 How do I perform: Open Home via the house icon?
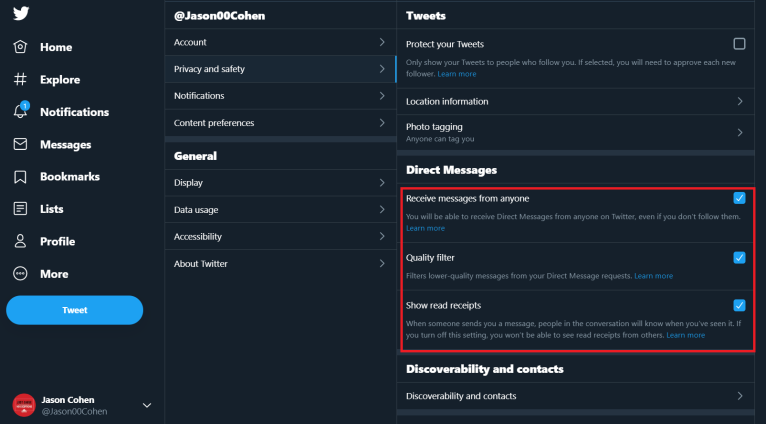coord(20,47)
